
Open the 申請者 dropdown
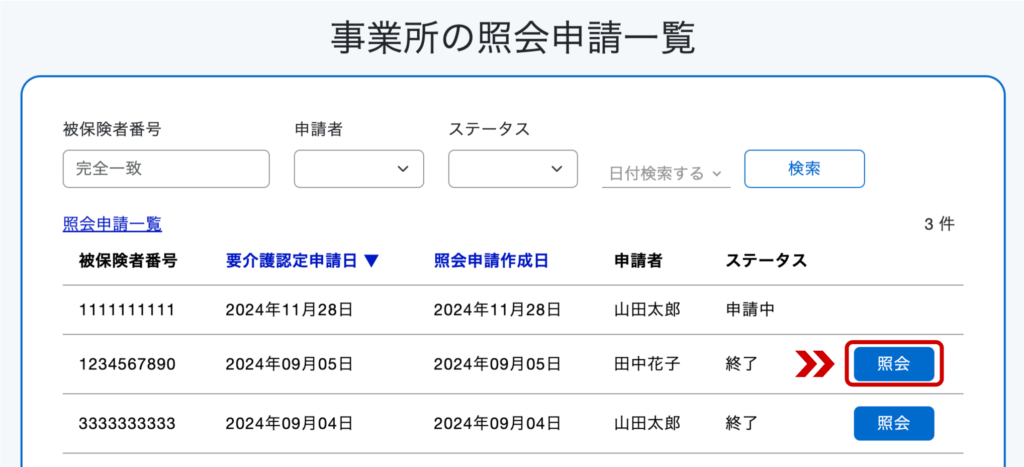click(x=359, y=169)
